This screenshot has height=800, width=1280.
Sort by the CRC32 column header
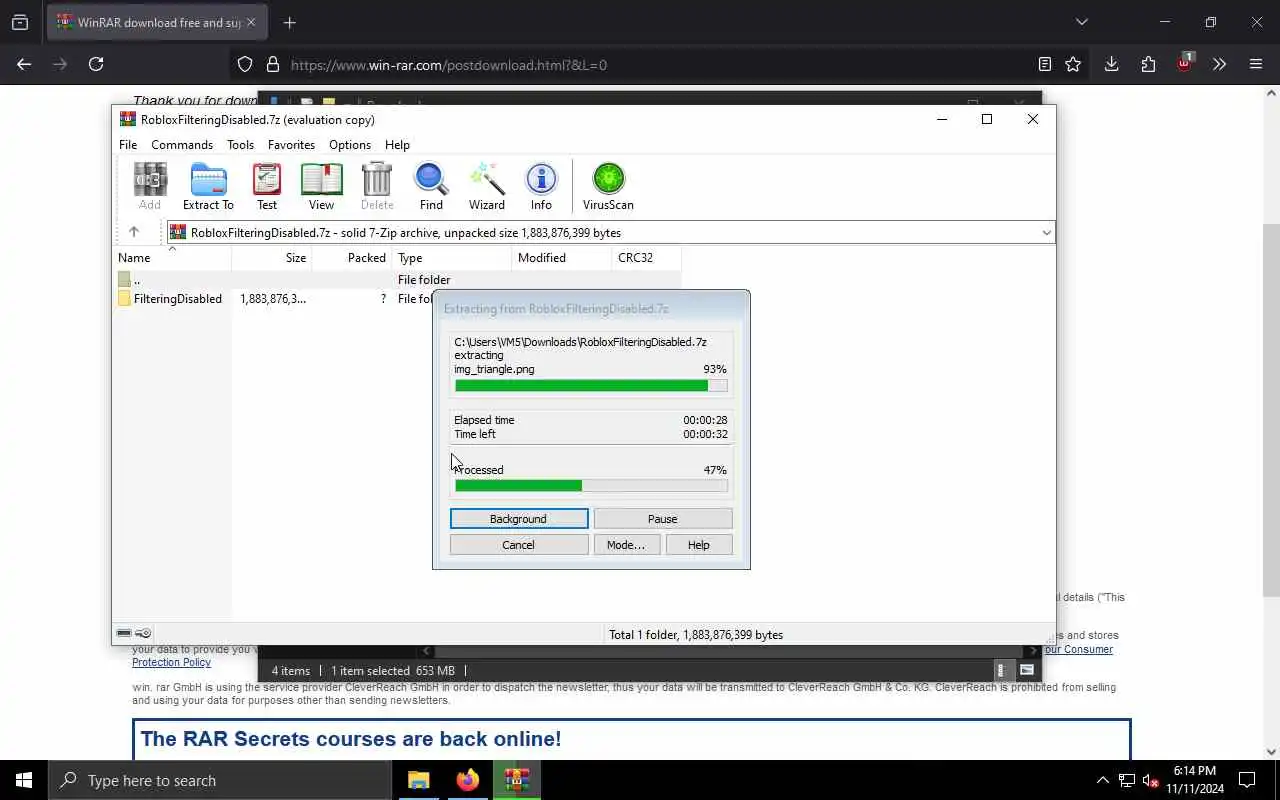[646, 258]
